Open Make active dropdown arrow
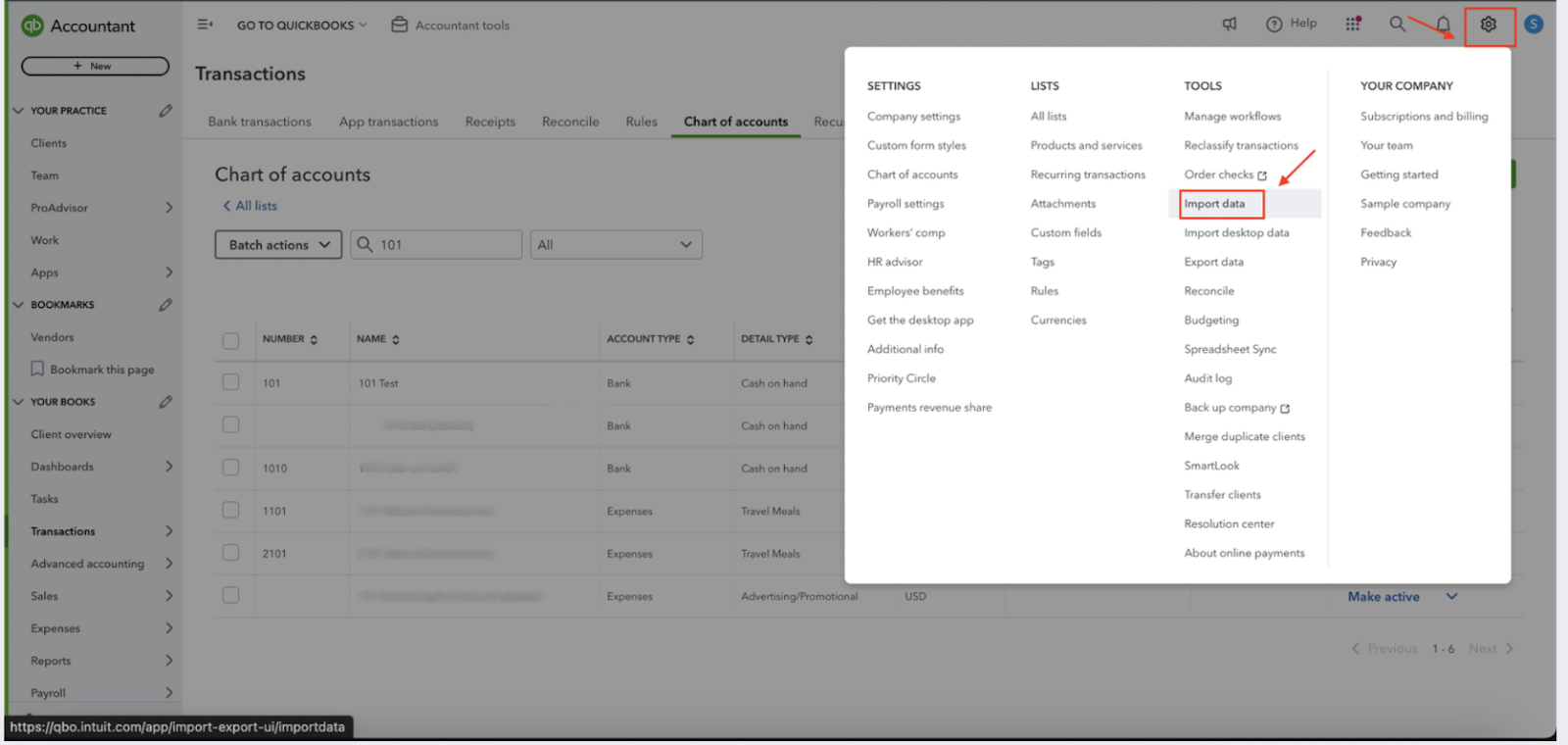Image resolution: width=1568 pixels, height=745 pixels. pos(1451,596)
